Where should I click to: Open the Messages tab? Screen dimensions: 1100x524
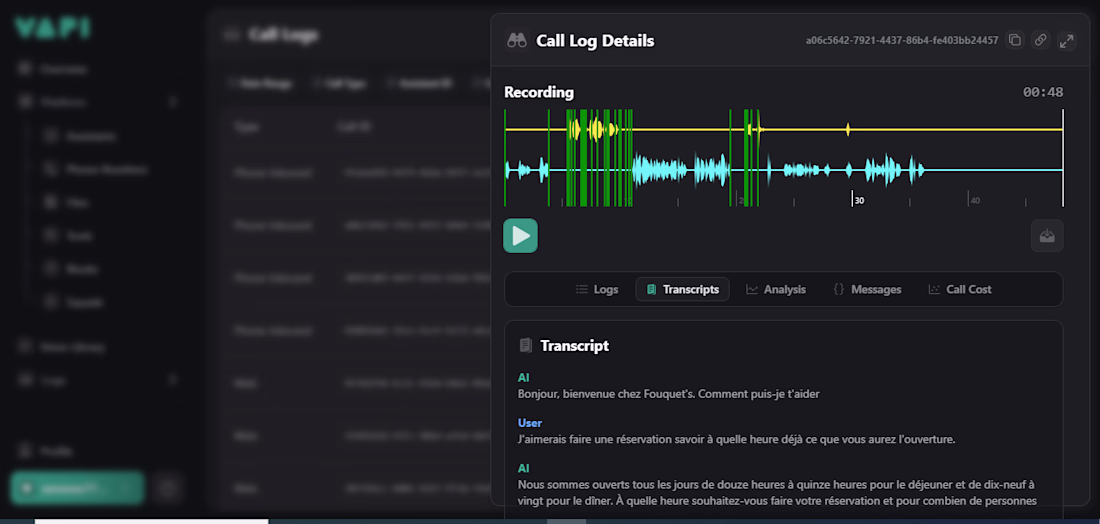click(867, 289)
